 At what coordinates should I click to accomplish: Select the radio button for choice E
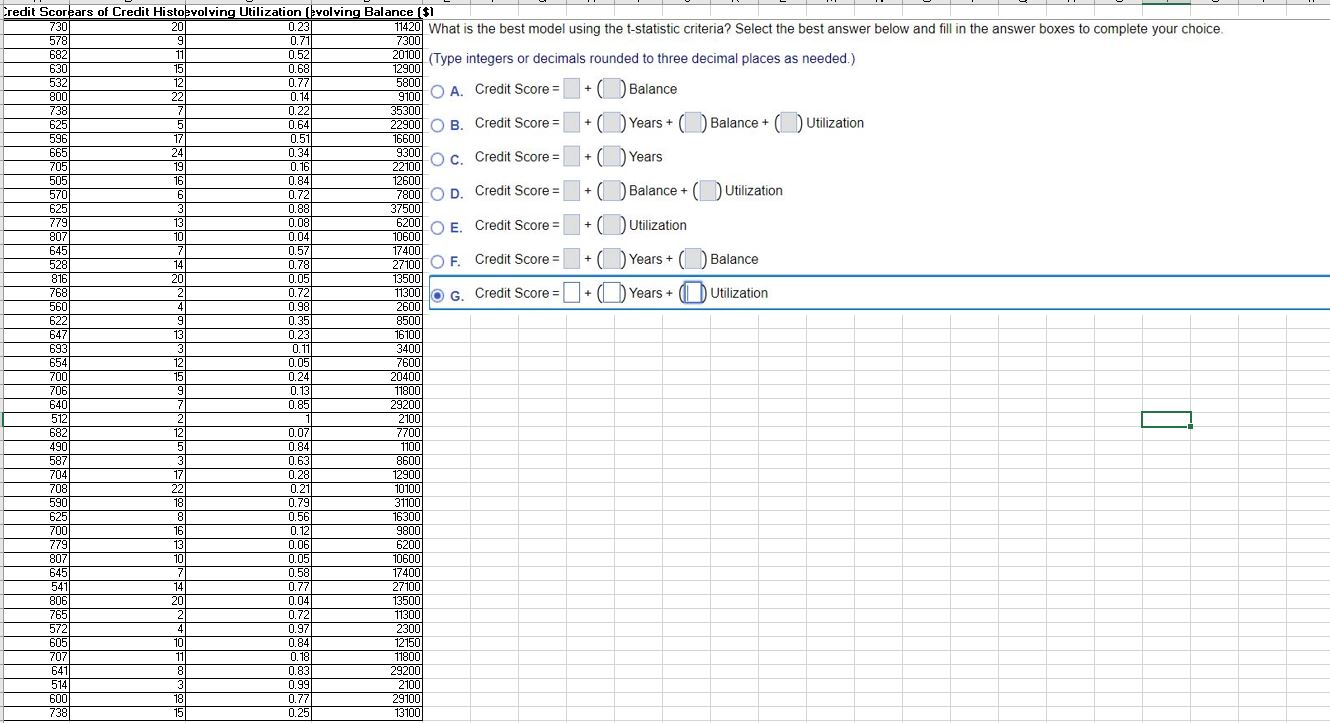pyautogui.click(x=437, y=226)
